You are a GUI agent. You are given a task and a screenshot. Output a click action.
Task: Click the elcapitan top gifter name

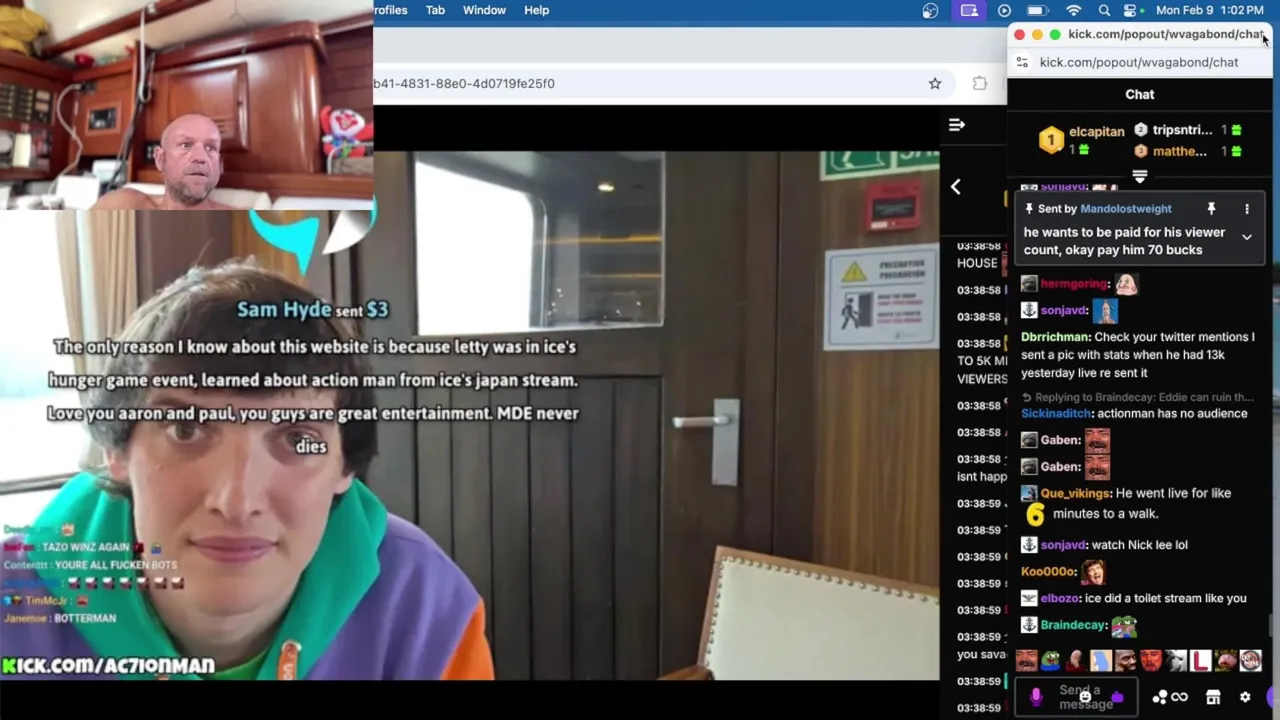coord(1096,131)
